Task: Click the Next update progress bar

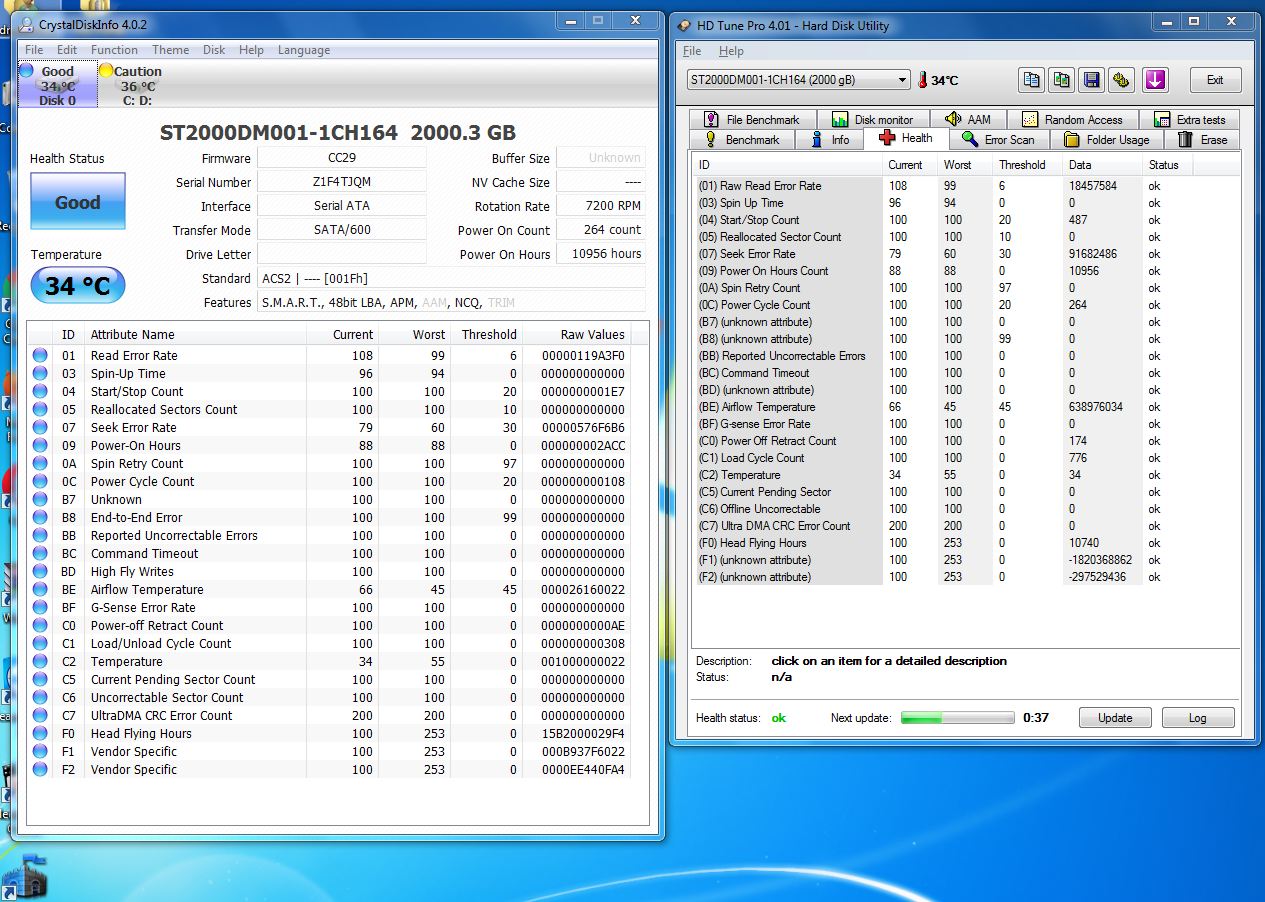Action: coord(957,718)
